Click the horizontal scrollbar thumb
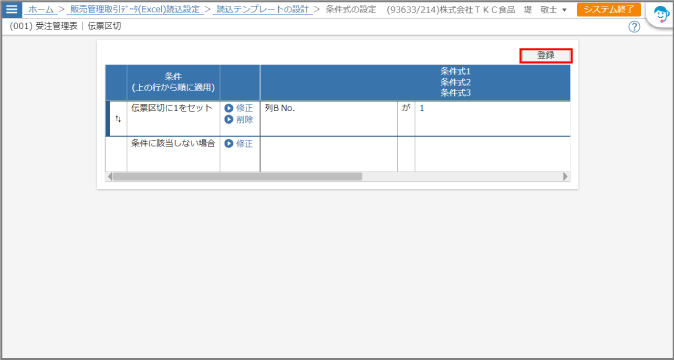The height and width of the screenshot is (360, 674). point(237,177)
